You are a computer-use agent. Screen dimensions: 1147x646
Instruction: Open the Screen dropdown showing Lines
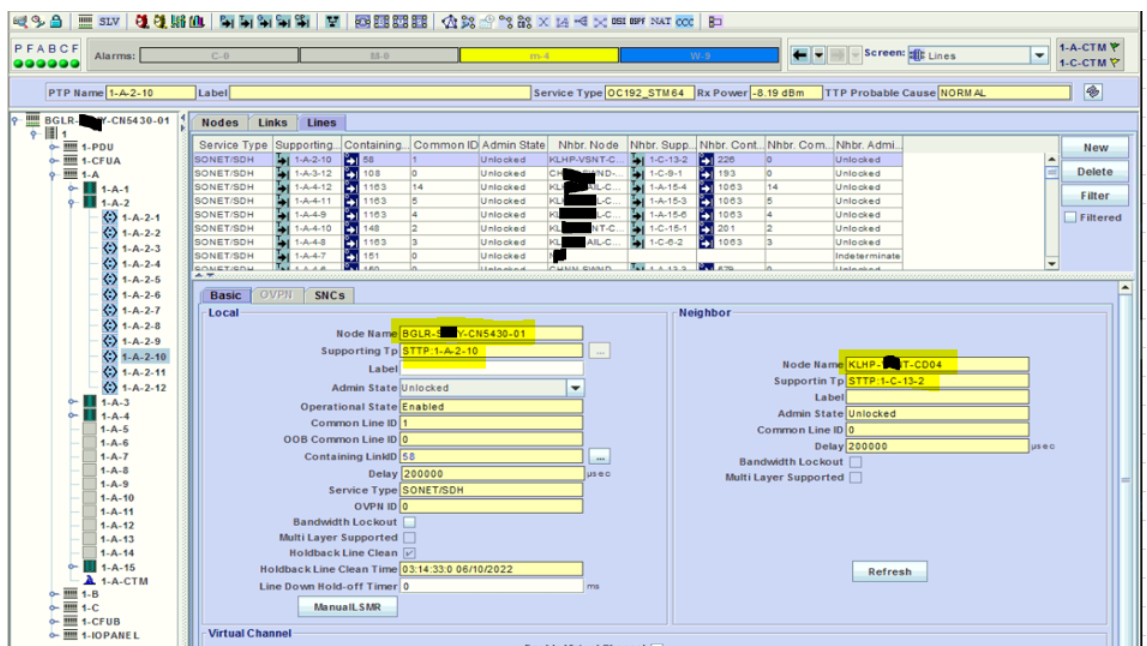1039,56
